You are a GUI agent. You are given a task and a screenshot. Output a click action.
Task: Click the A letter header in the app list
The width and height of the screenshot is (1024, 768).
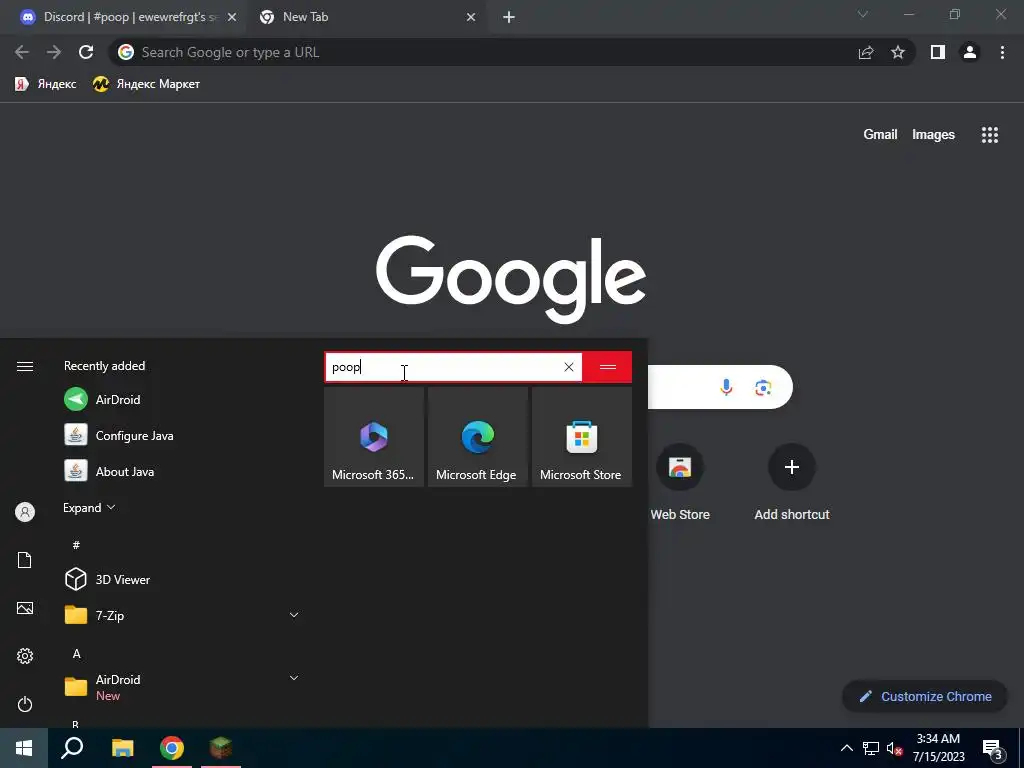(x=76, y=653)
